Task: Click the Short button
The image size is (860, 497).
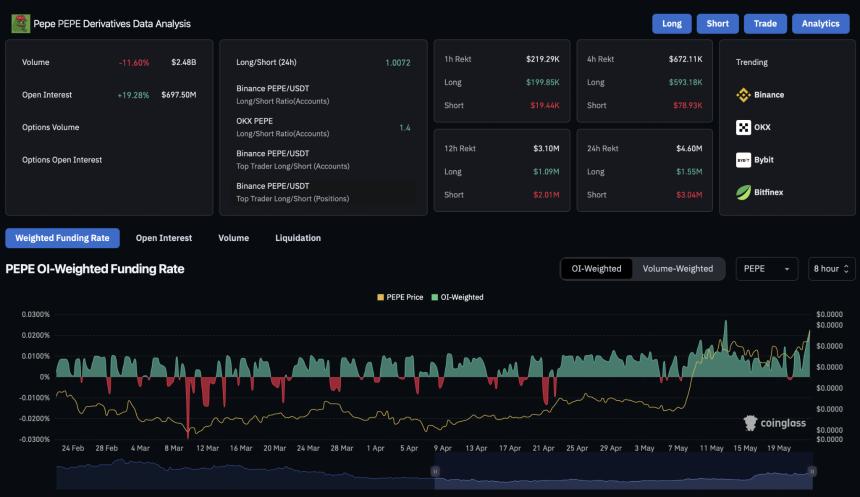Action: coord(717,24)
